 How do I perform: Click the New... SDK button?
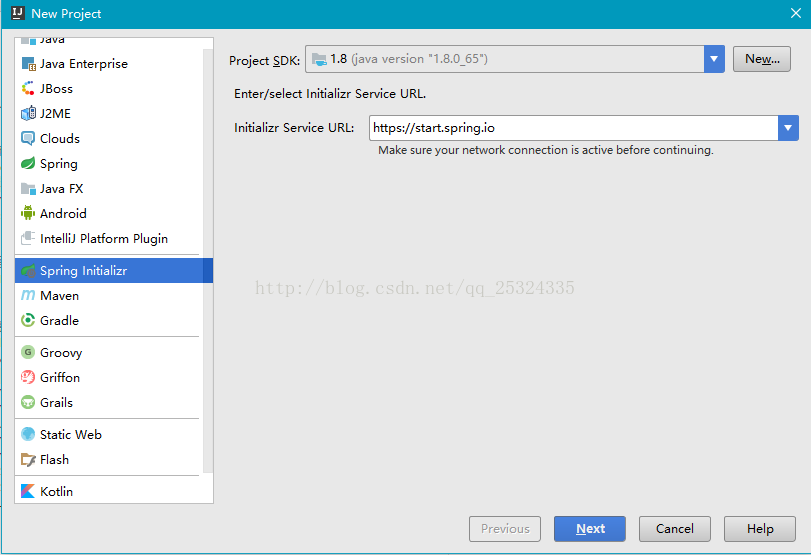pos(761,59)
